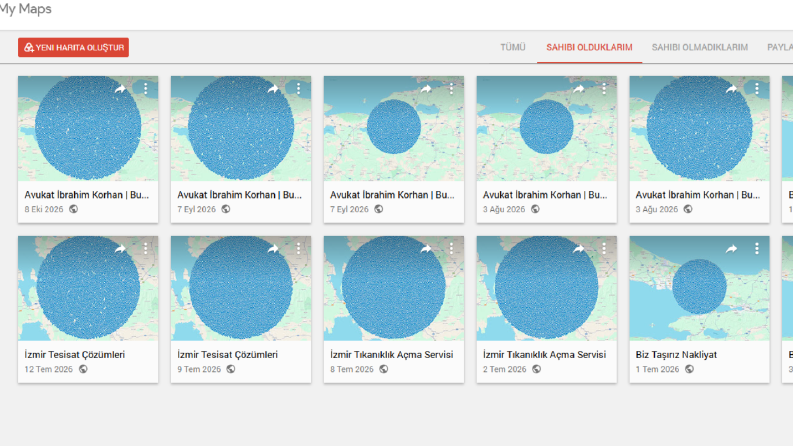
Task: Click the '8 Eki 2026' date text
Action: [x=44, y=209]
